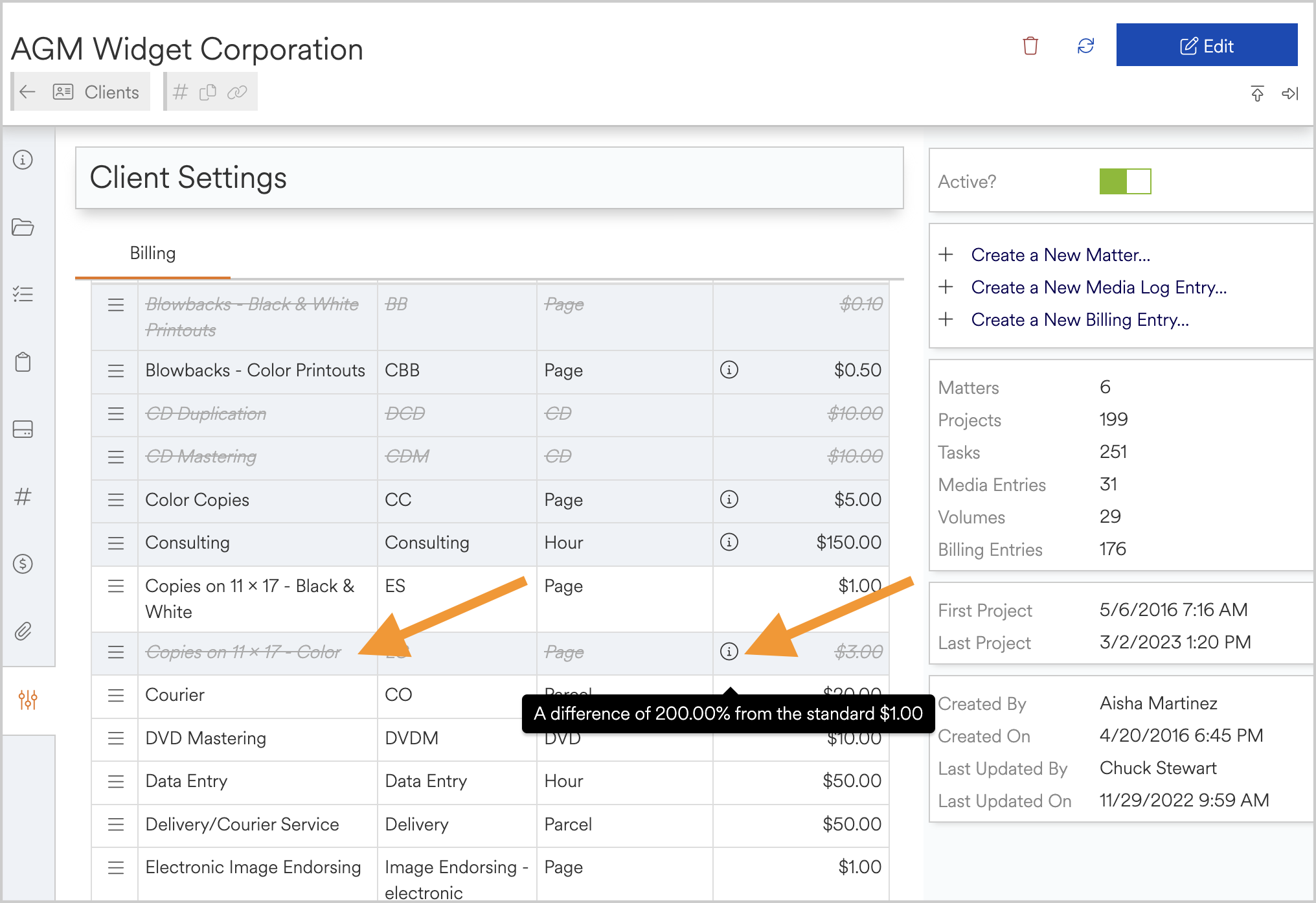Select the sliders settings icon in sidebar
1316x903 pixels.
coord(28,700)
